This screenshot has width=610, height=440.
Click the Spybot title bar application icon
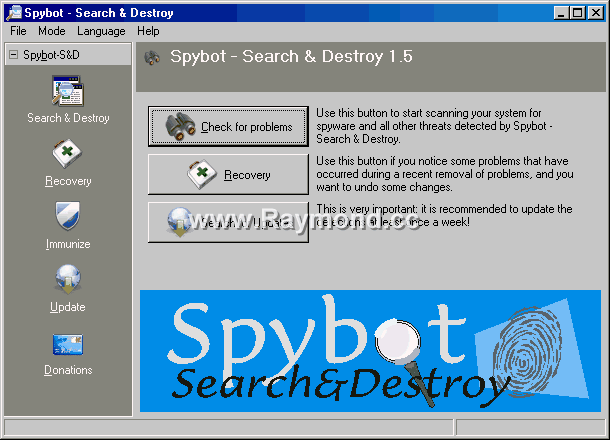click(14, 12)
